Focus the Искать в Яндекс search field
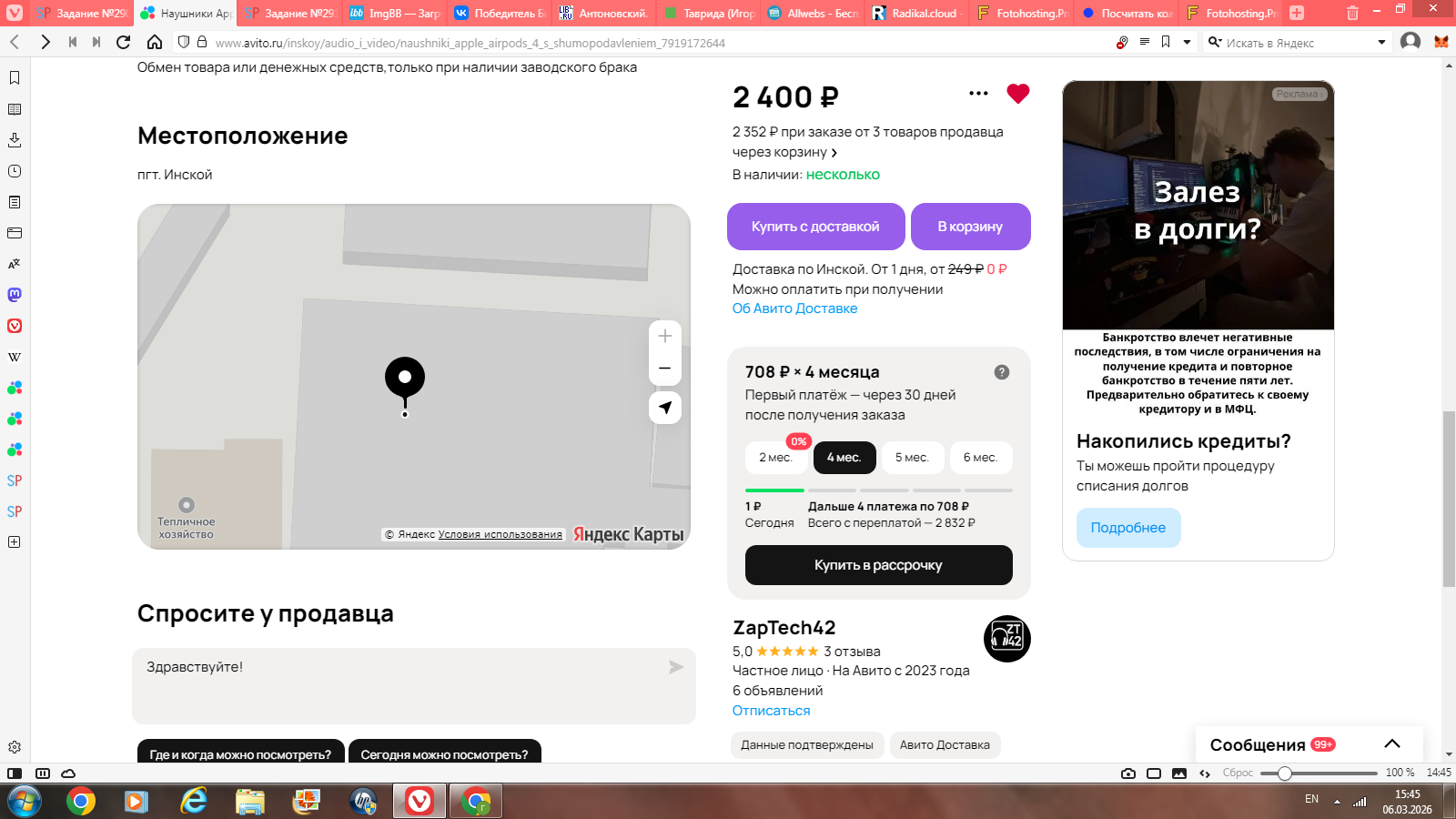This screenshot has height=819, width=1456. click(x=1298, y=42)
